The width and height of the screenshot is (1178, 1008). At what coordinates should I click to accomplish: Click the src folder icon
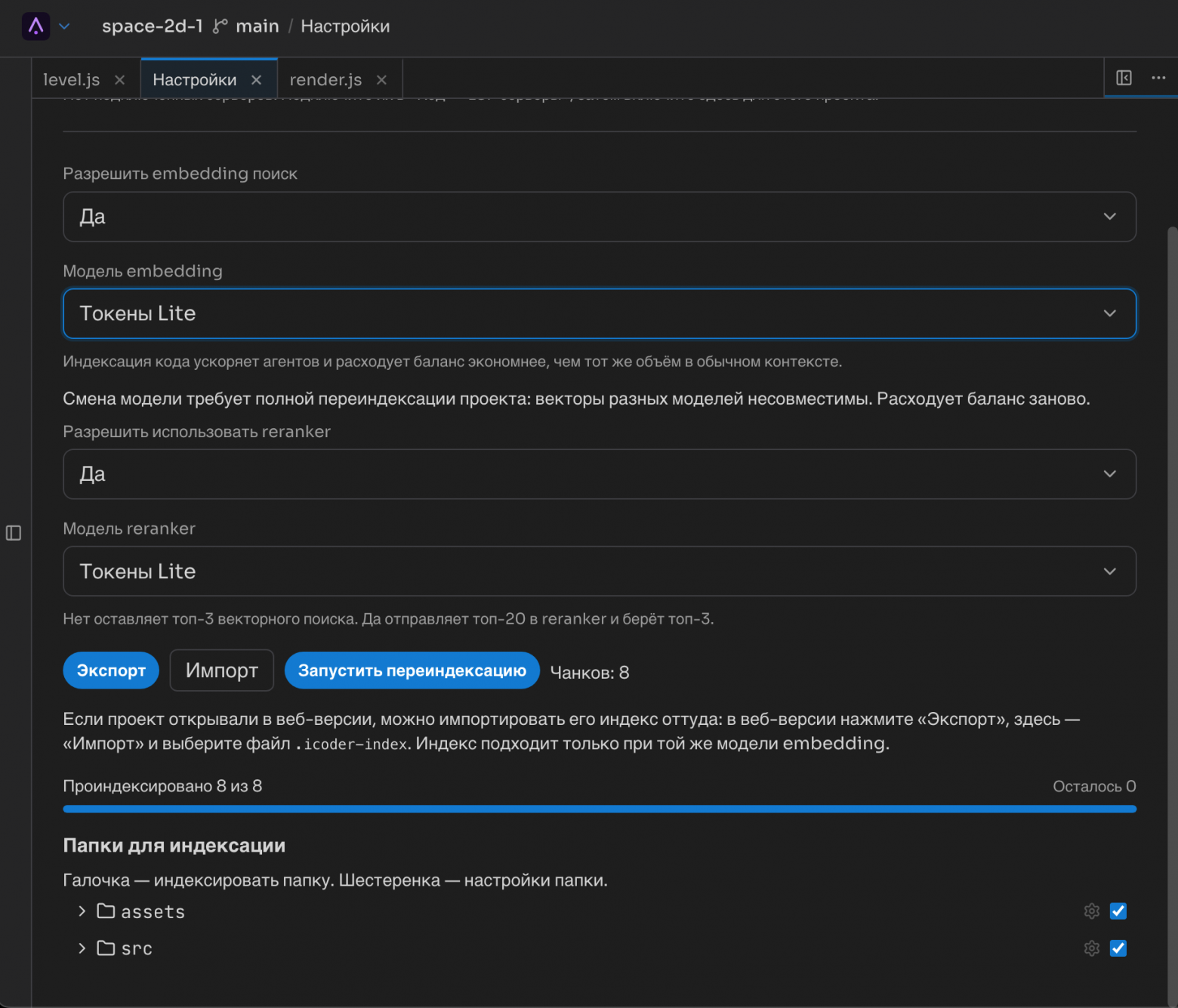[x=106, y=948]
